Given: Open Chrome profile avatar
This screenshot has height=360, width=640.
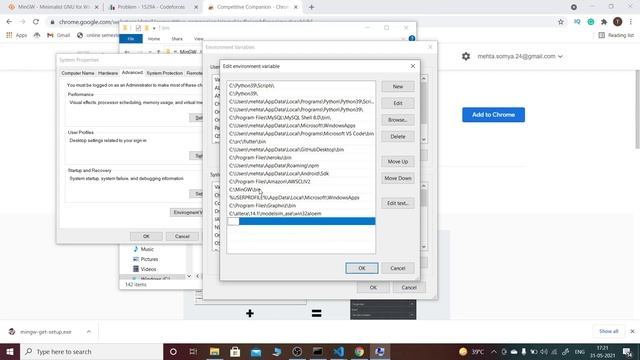Looking at the screenshot, I should [x=618, y=22].
